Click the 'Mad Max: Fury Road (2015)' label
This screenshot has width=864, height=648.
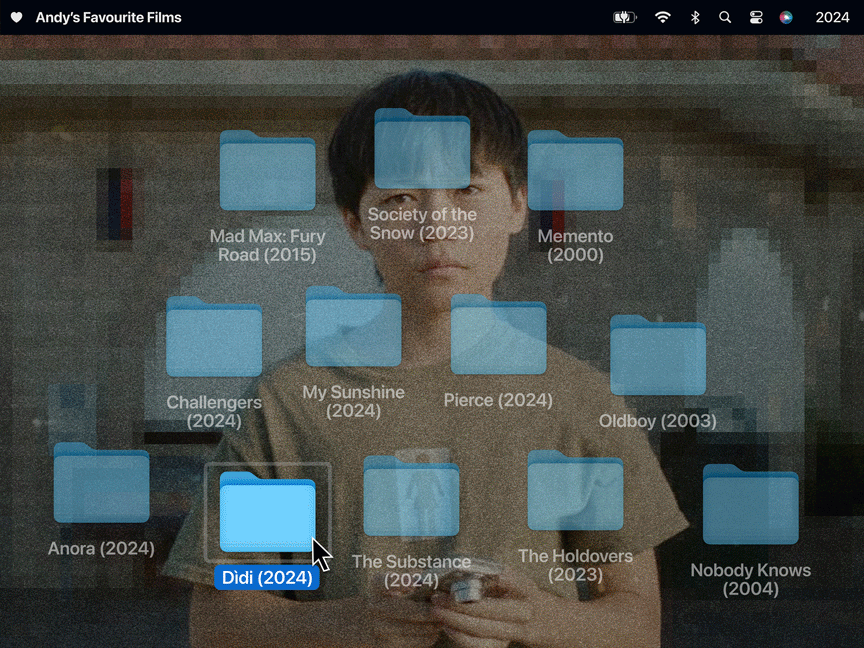point(268,246)
